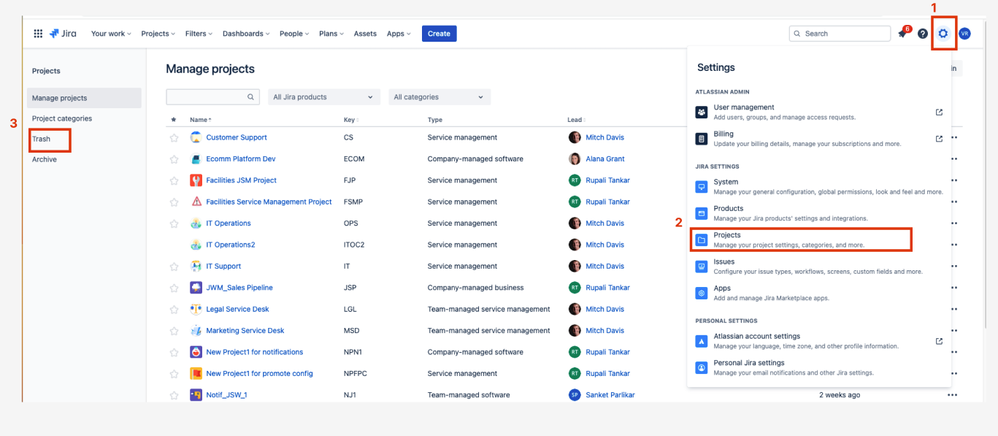998x436 pixels.
Task: Click the User management settings icon
Action: tap(701, 112)
